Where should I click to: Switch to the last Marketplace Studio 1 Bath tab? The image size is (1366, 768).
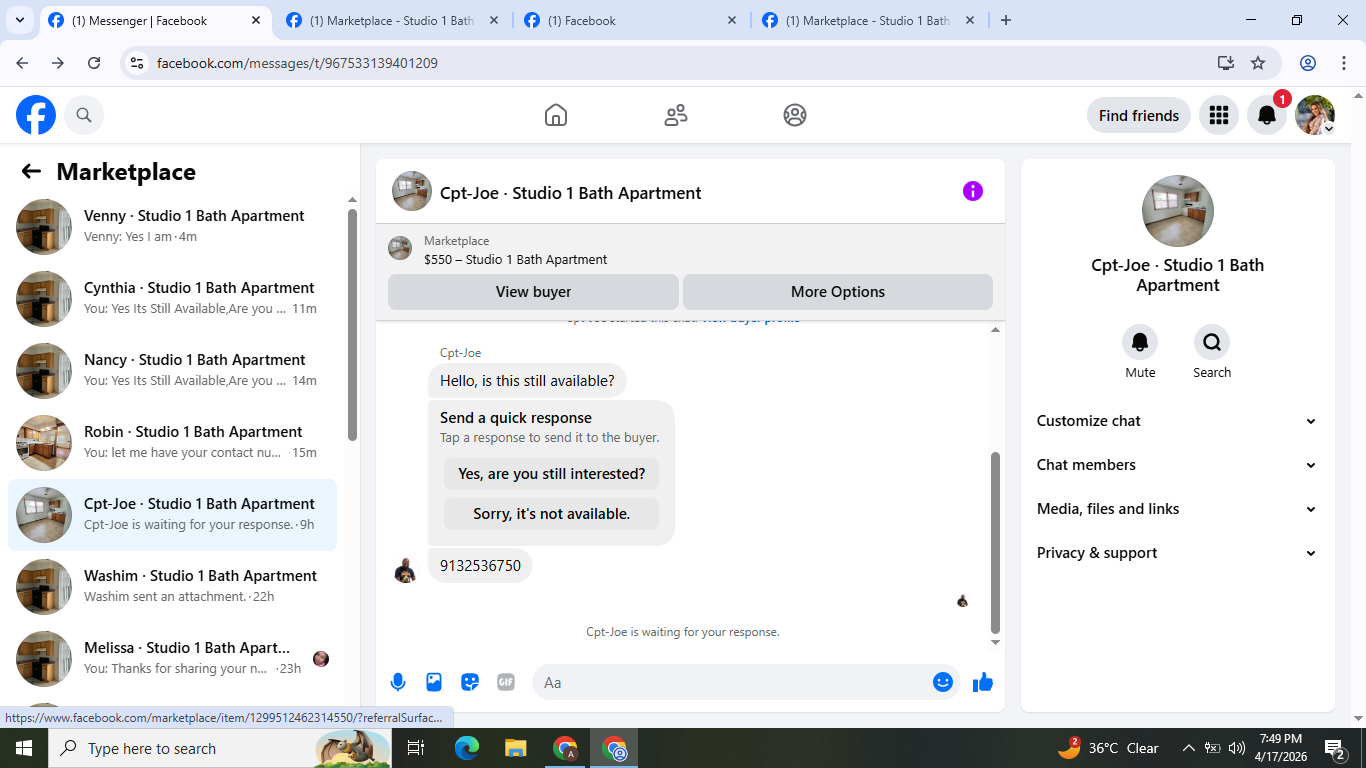point(869,21)
